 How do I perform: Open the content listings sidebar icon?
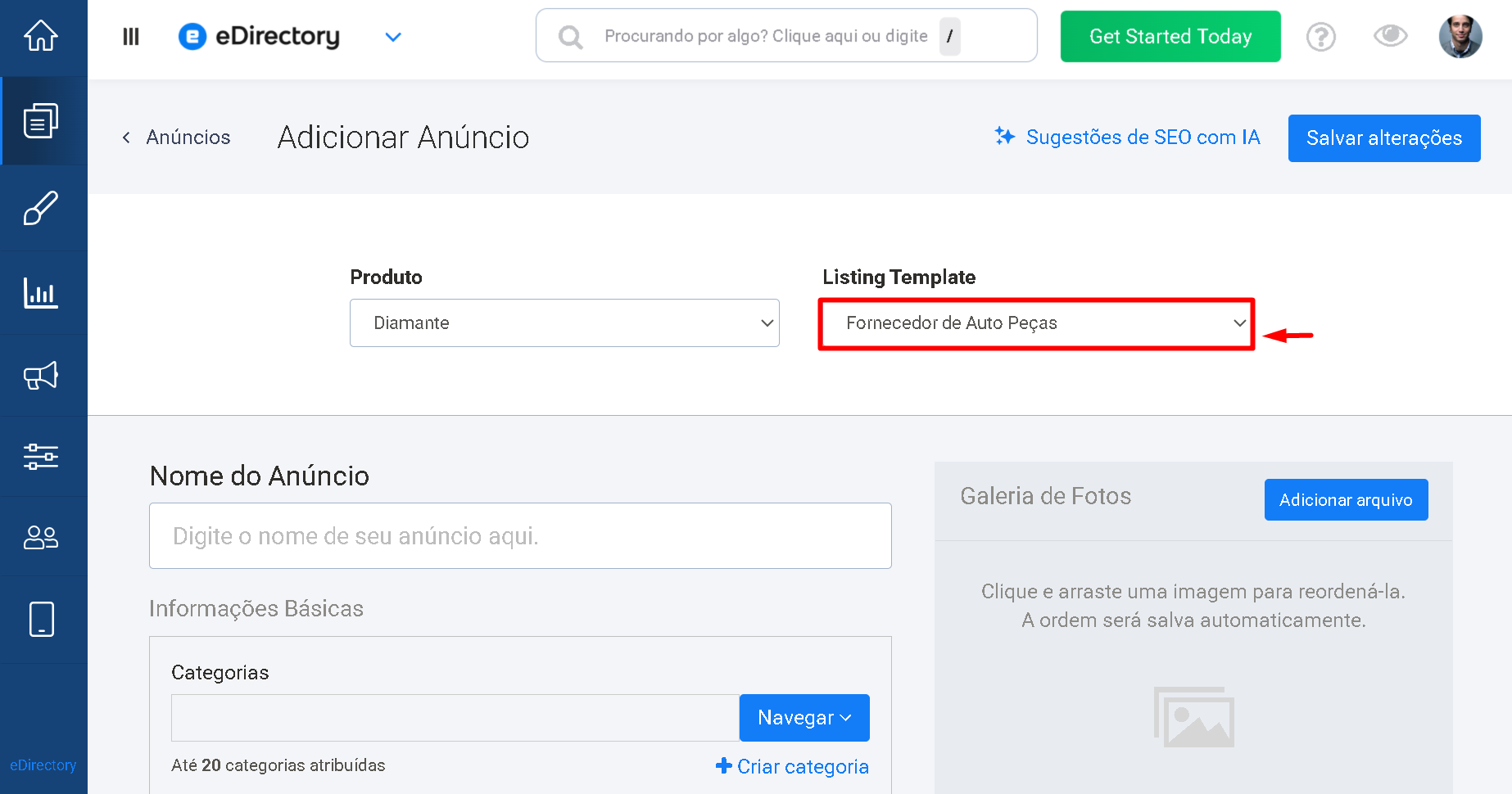tap(41, 121)
